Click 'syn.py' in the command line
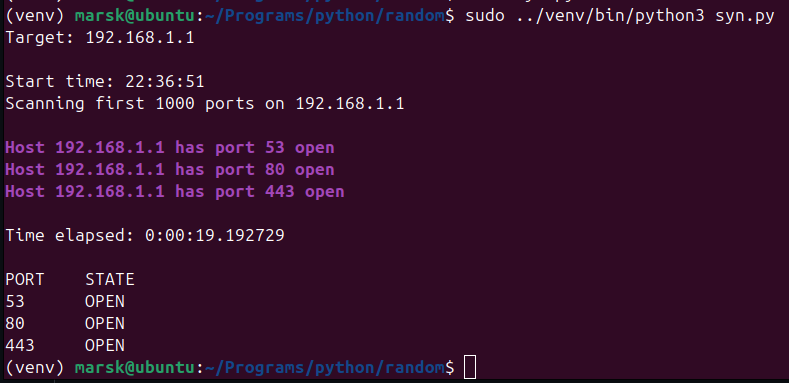Screen dimensions: 789x383 pyautogui.click(x=745, y=17)
